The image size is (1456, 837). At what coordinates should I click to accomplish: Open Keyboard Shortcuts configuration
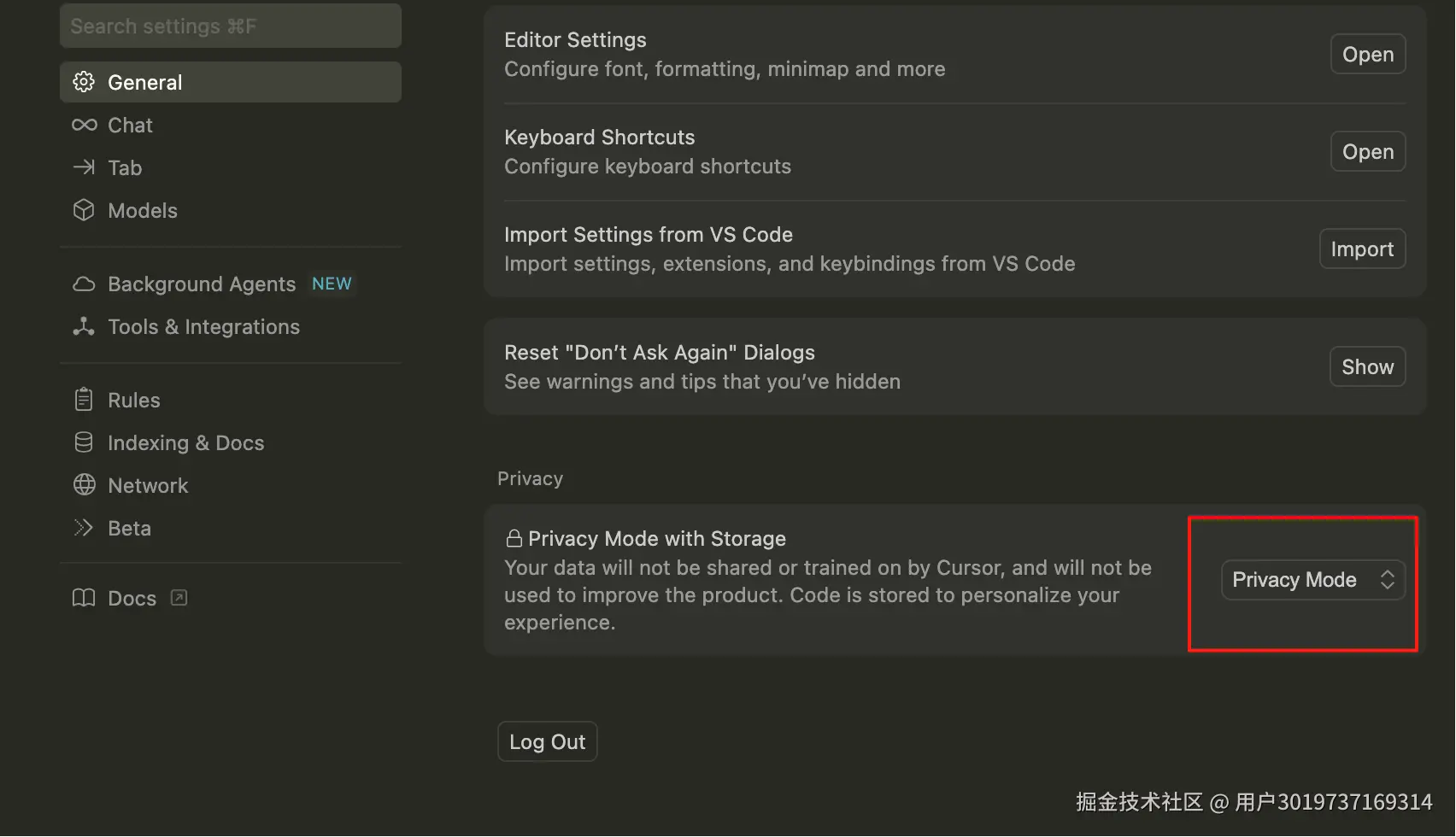1367,151
